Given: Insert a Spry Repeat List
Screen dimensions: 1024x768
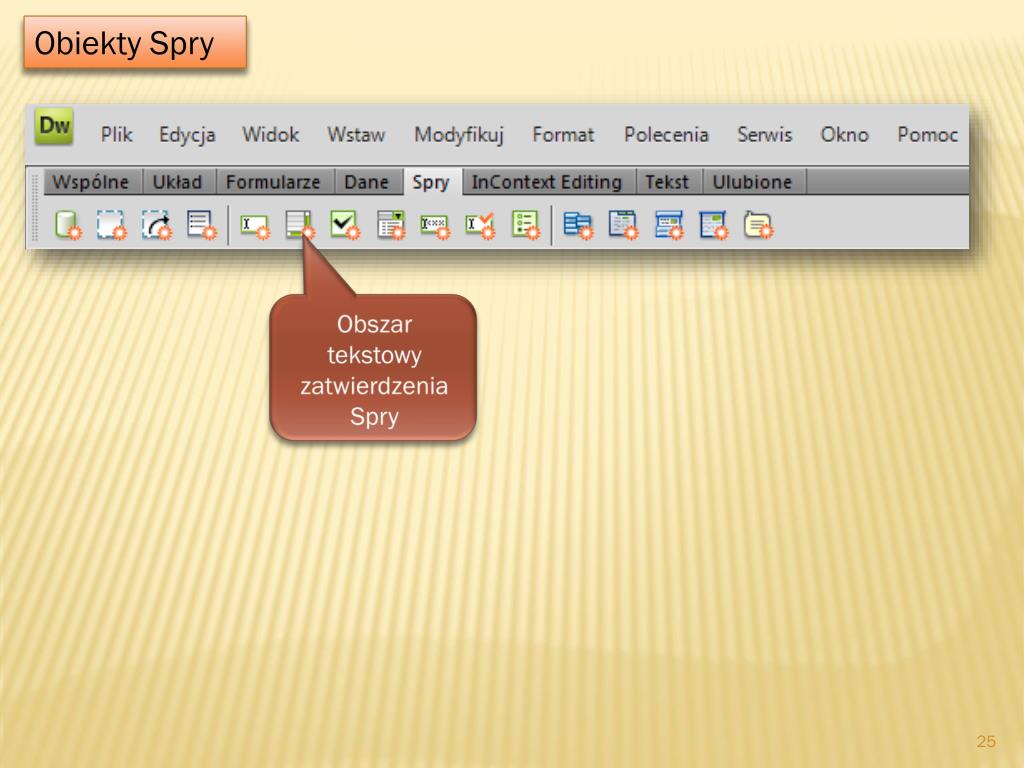Looking at the screenshot, I should (x=201, y=225).
